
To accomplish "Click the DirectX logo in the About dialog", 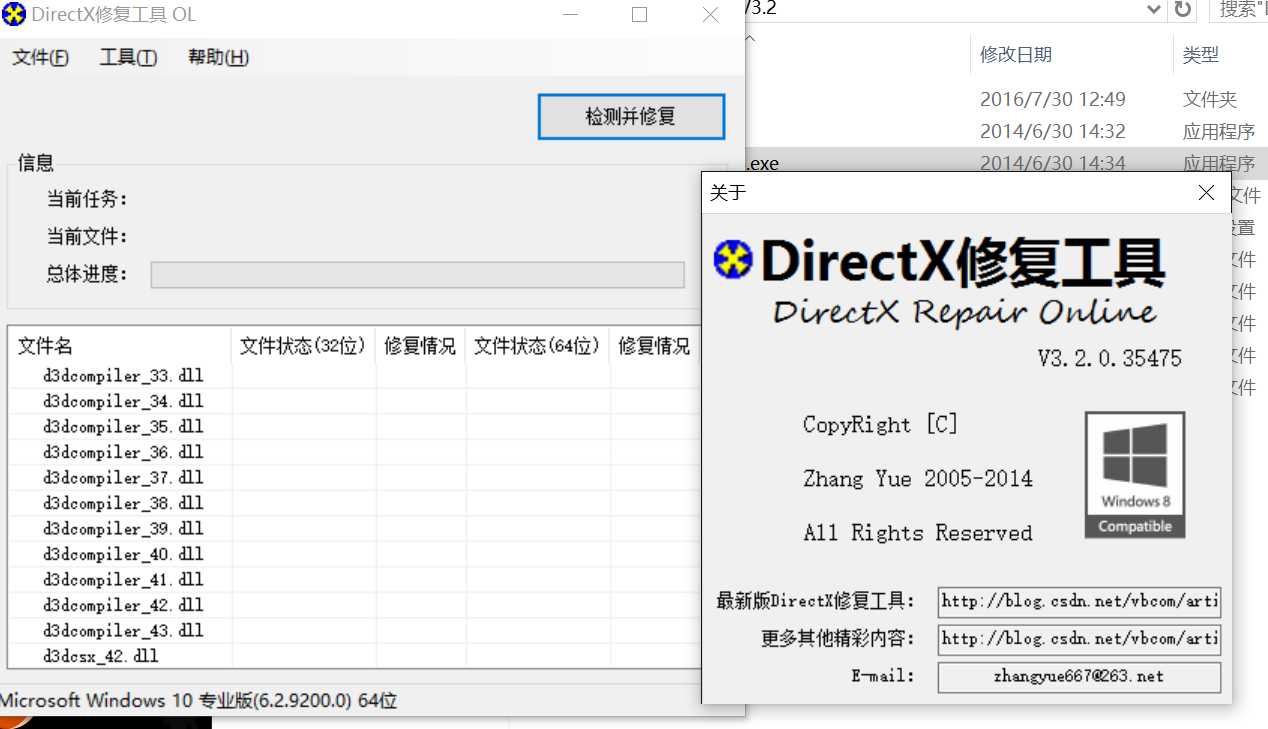I will pyautogui.click(x=733, y=260).
